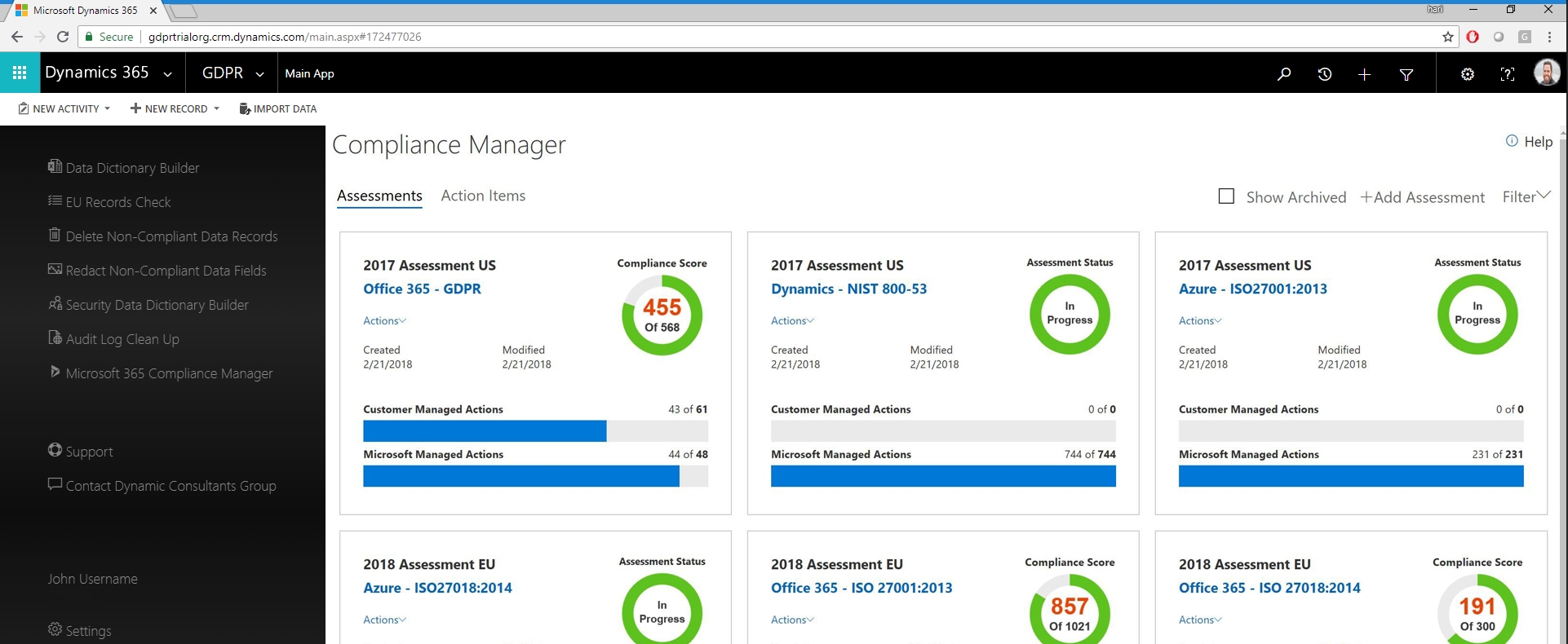Click Security Data Dictionary Builder icon

(55, 303)
